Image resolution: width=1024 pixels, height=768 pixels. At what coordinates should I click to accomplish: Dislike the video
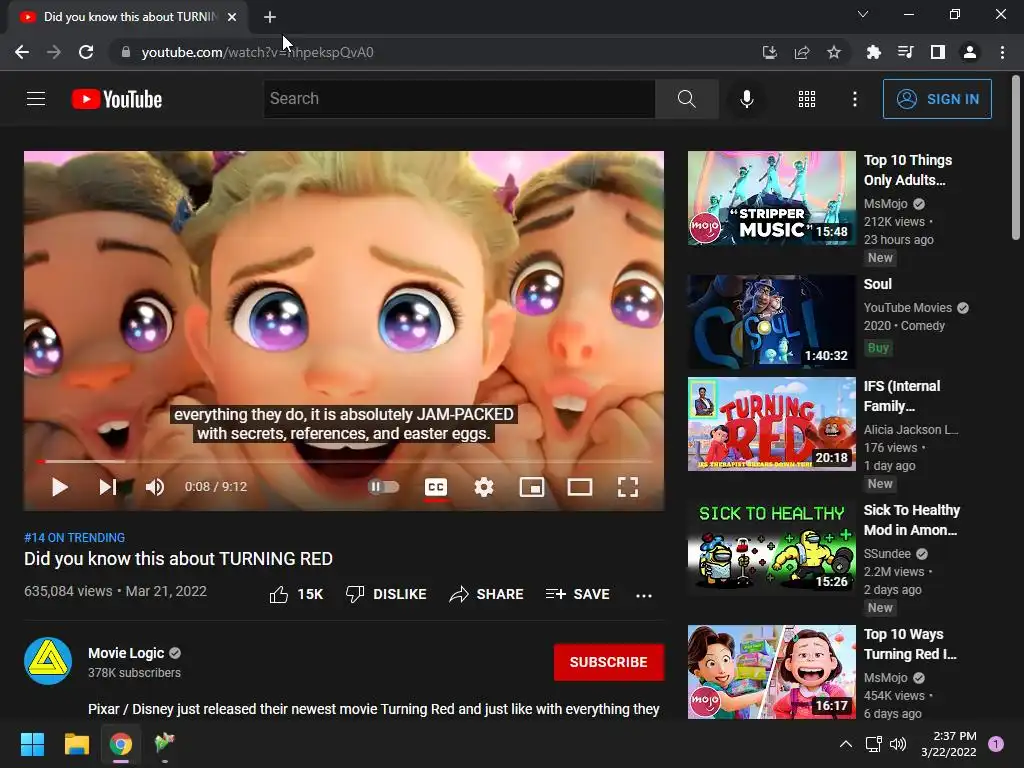click(386, 594)
